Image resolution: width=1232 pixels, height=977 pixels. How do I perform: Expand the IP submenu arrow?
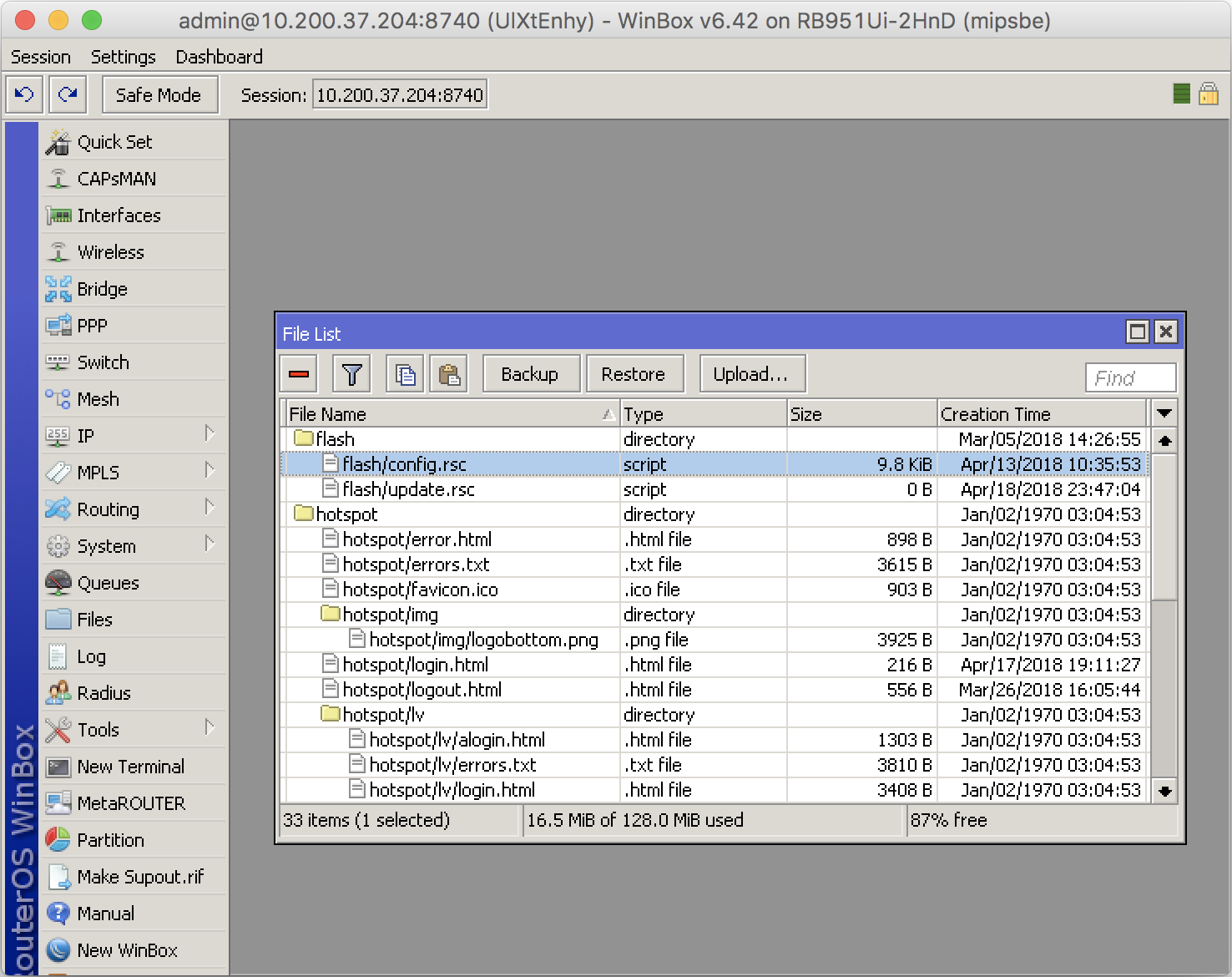pyautogui.click(x=210, y=434)
